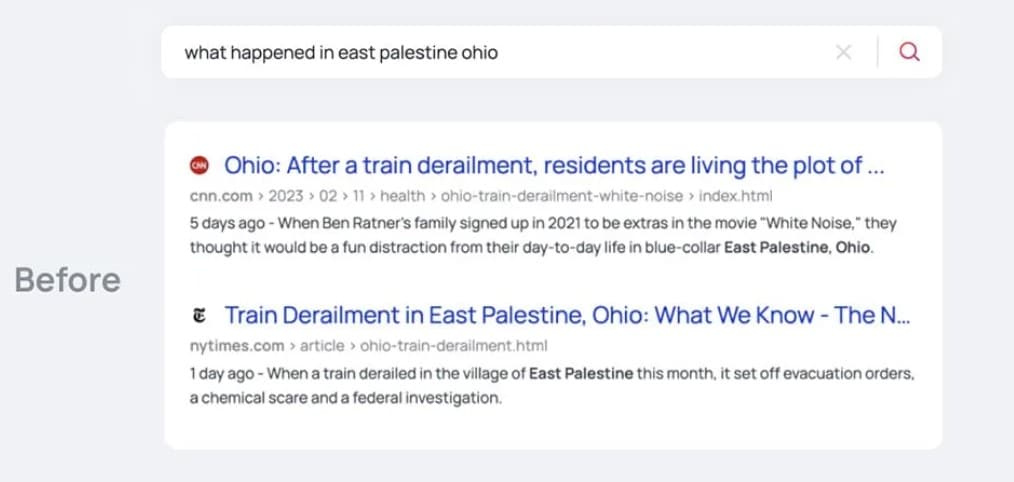Open 'Train Derailment in East Palestine, Ohio: What We Know' headline
The width and height of the screenshot is (1014, 482).
(567, 316)
